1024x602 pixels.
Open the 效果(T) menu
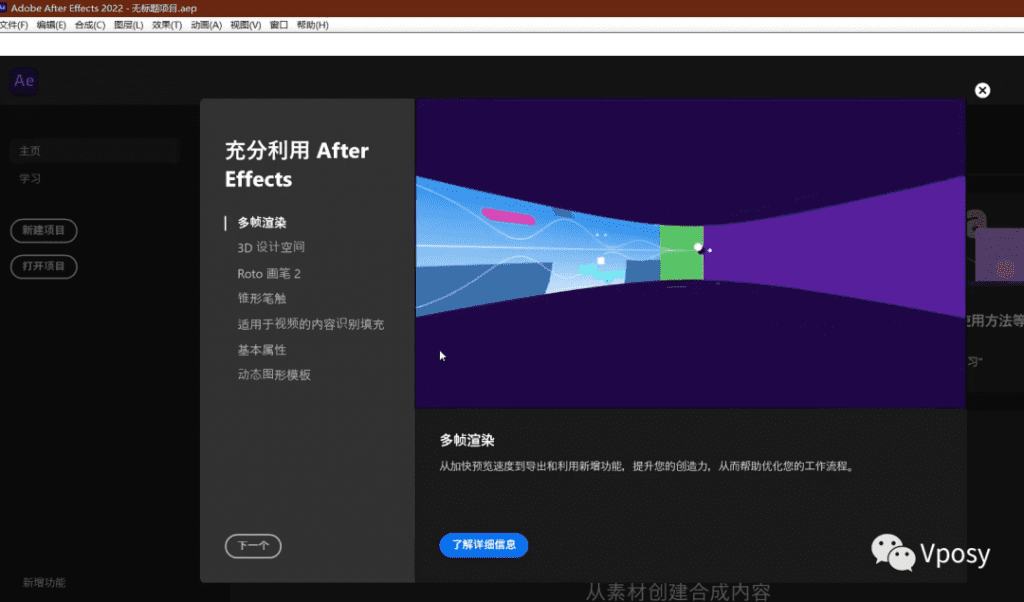pyautogui.click(x=167, y=25)
